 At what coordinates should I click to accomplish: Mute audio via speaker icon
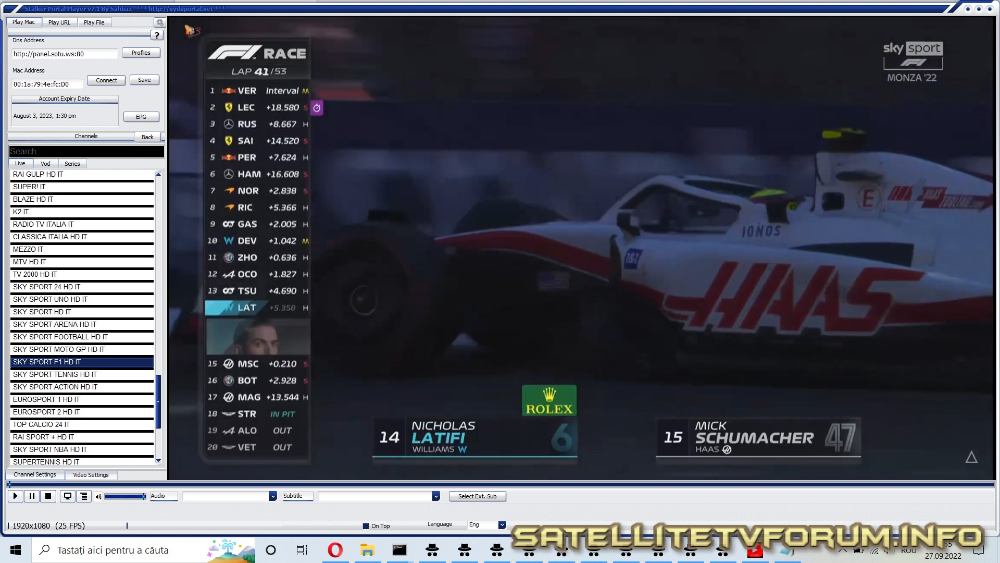99,496
